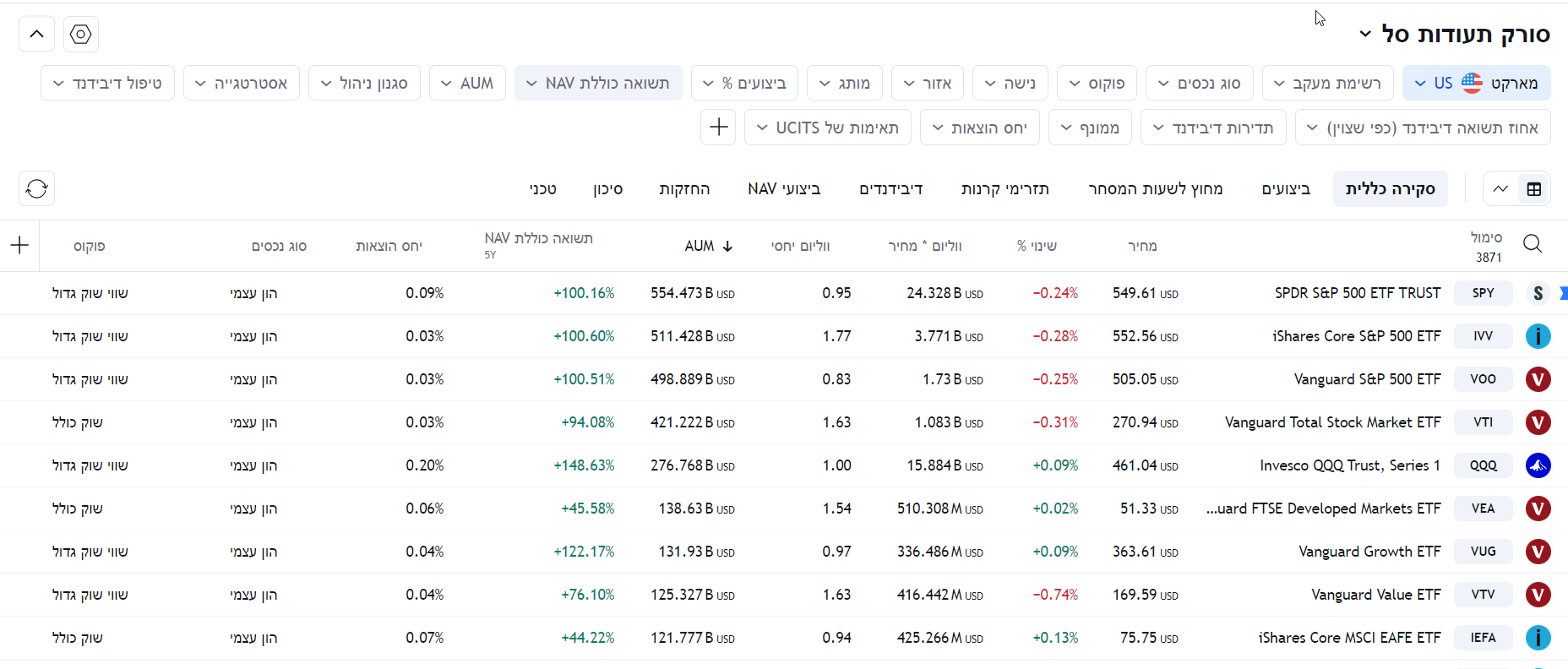The height and width of the screenshot is (669, 1568).
Task: Switch to the ביצועים performance tab
Action: [x=1286, y=189]
